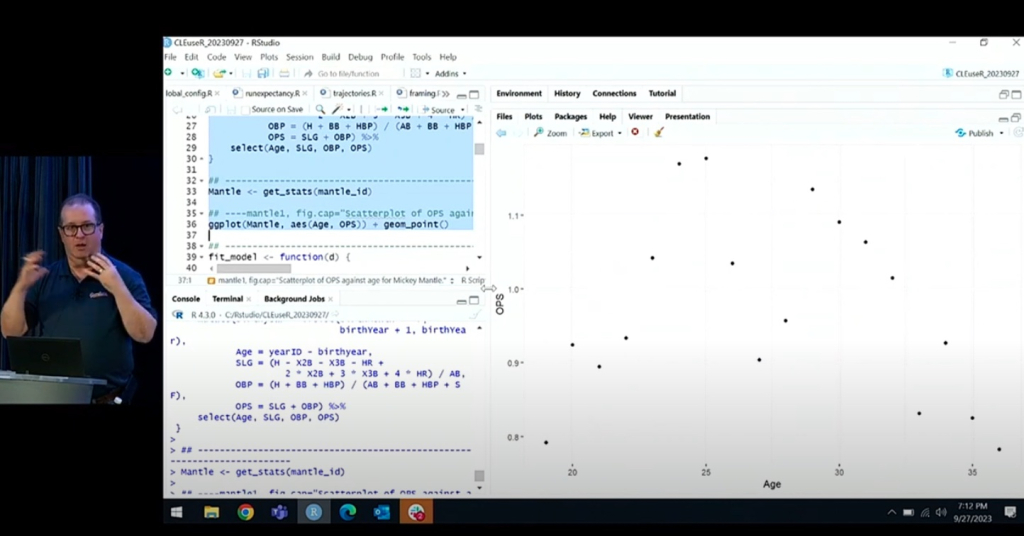
Task: Open the Tools menu
Action: (x=421, y=57)
